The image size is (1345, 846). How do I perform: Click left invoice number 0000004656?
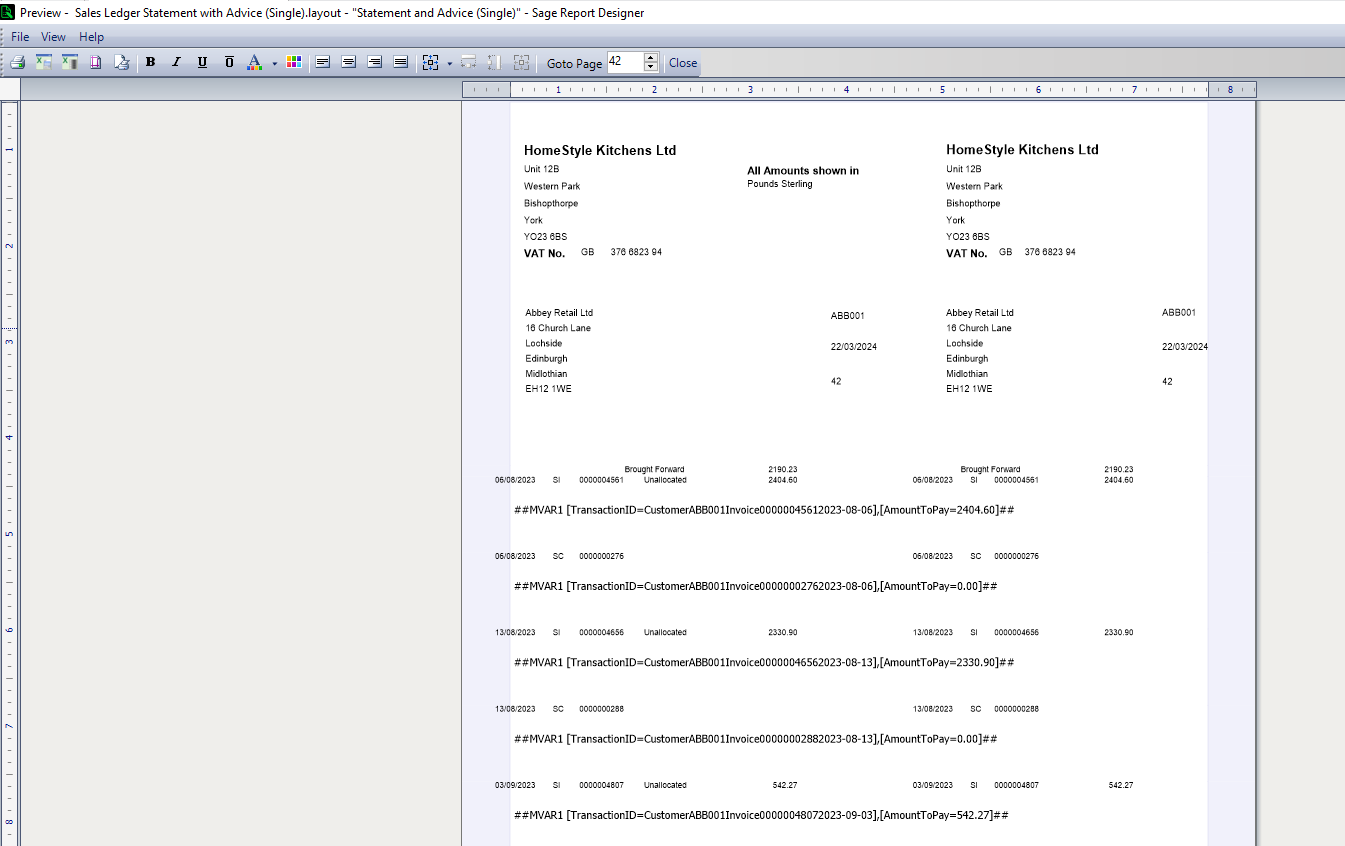601,633
